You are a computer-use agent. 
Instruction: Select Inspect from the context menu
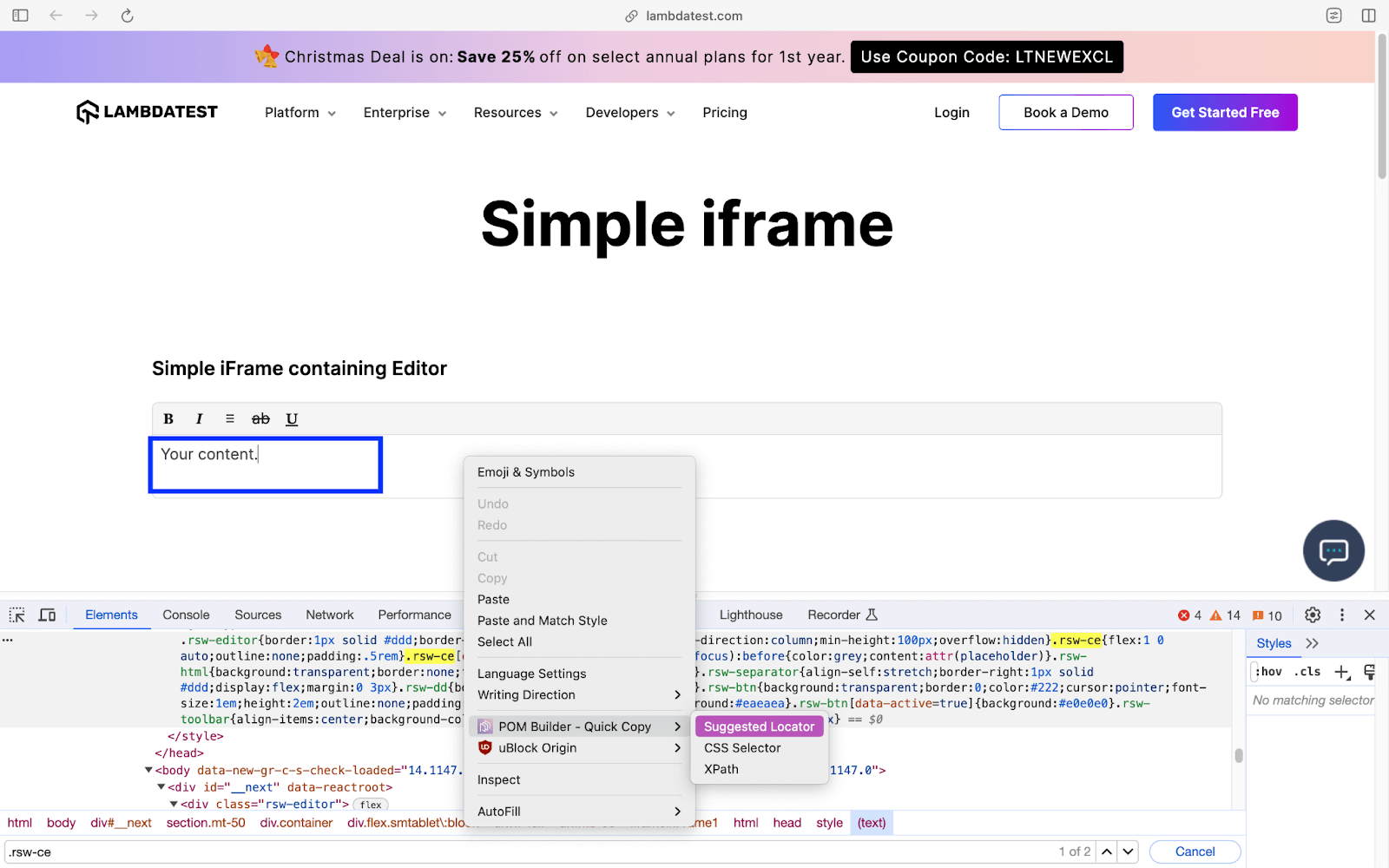(498, 779)
